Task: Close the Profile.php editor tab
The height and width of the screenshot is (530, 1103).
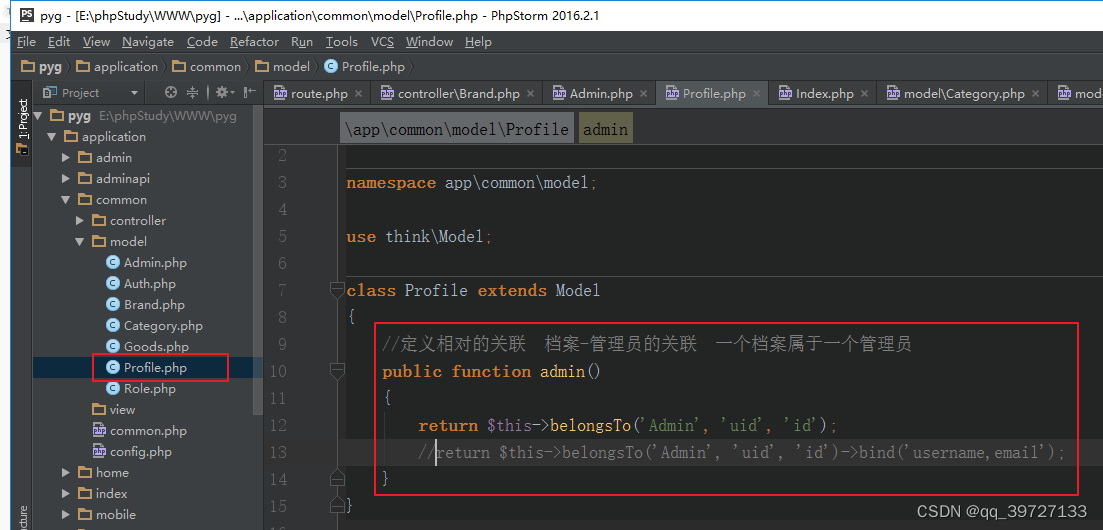Action: [x=756, y=94]
